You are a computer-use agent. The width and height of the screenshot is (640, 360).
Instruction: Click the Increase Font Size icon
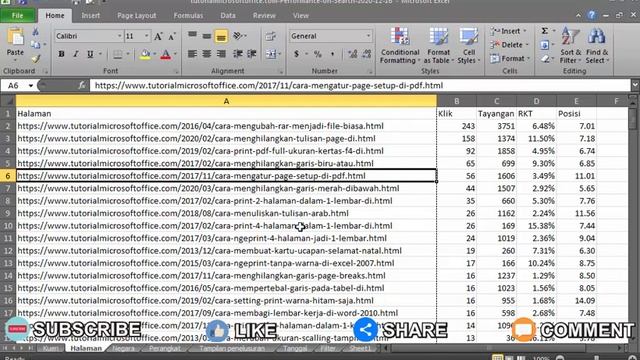(158, 36)
